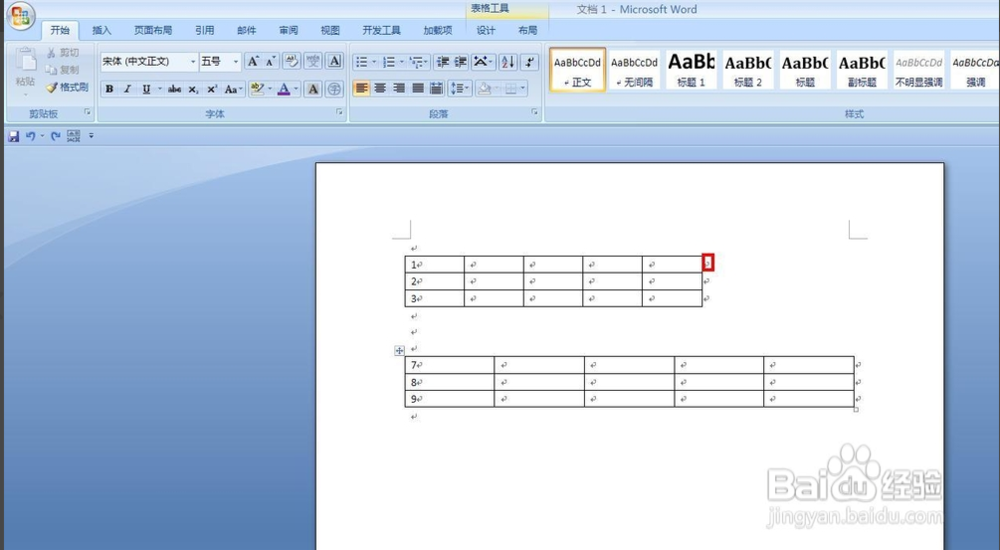Open the Asian layout (text direction) dropdown
This screenshot has height=550, width=1000.
click(x=483, y=62)
